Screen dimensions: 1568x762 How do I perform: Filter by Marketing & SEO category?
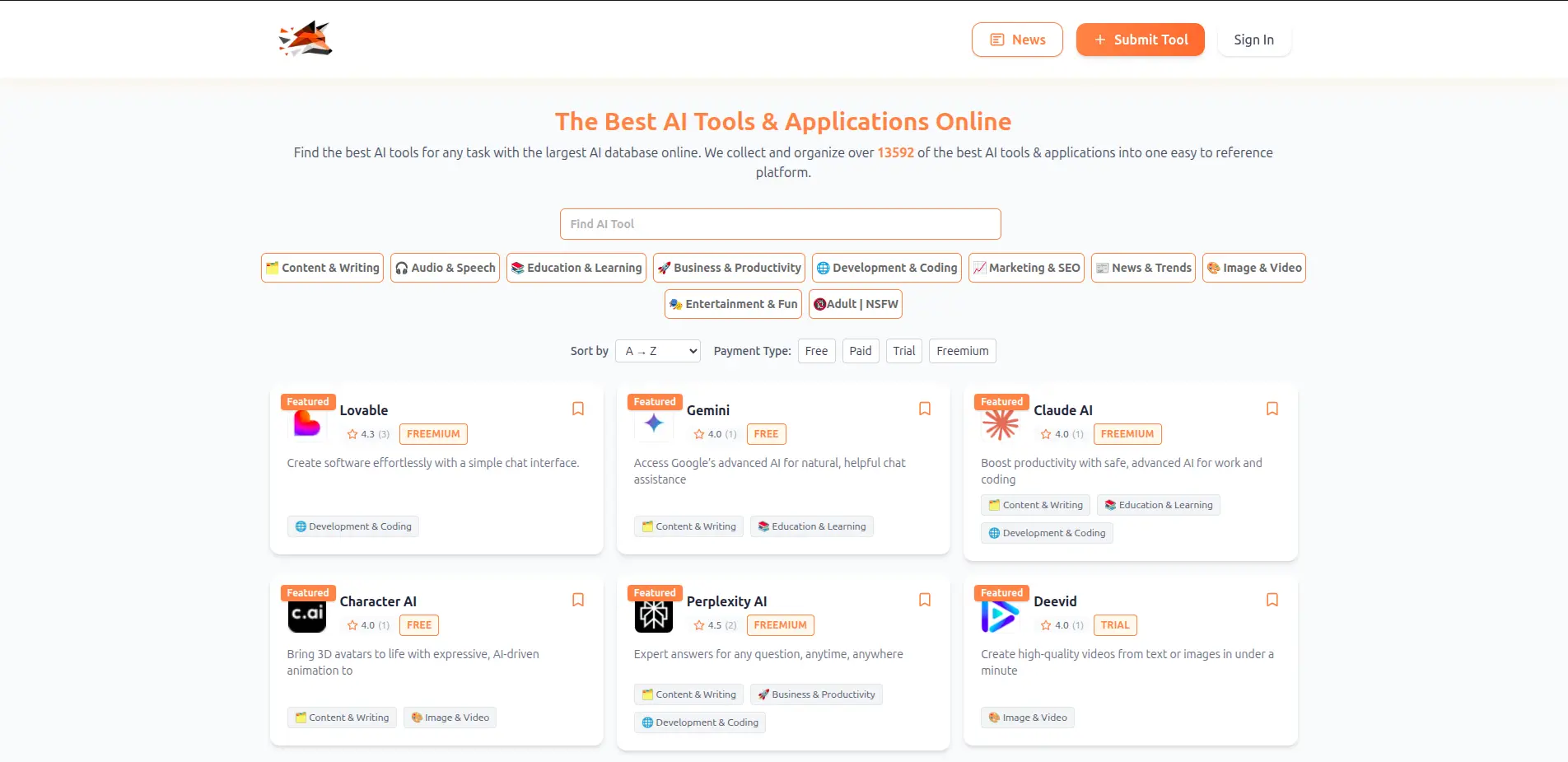point(1026,268)
